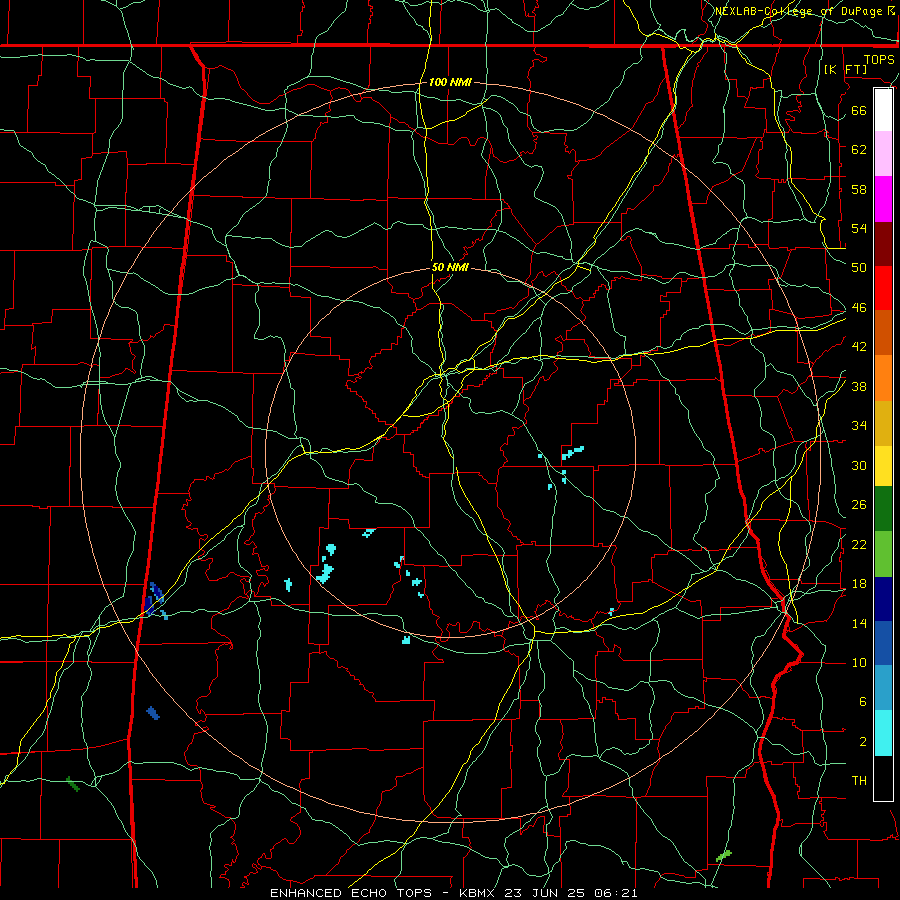Image resolution: width=900 pixels, height=900 pixels.
Task: Click the "50 NMI" range ring label
Action: [x=451, y=267]
